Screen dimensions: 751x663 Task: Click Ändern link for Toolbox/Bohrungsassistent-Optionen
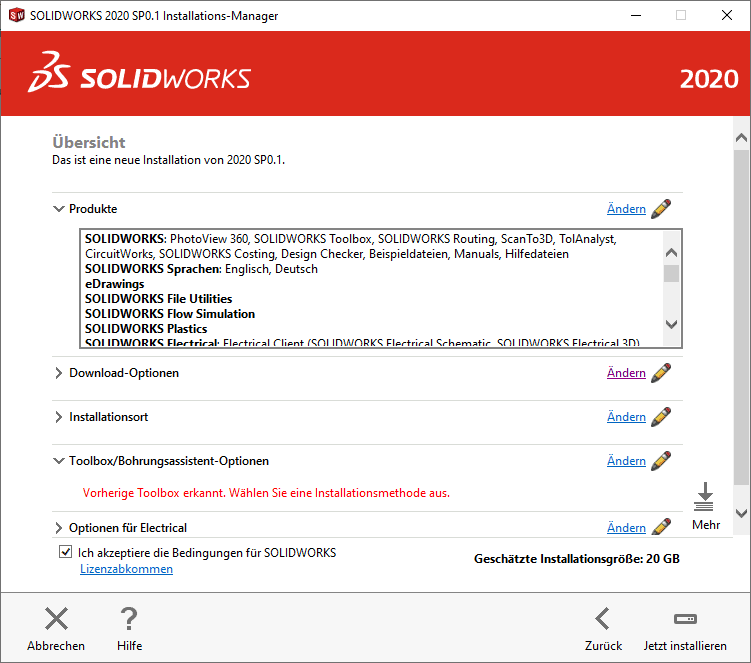626,461
